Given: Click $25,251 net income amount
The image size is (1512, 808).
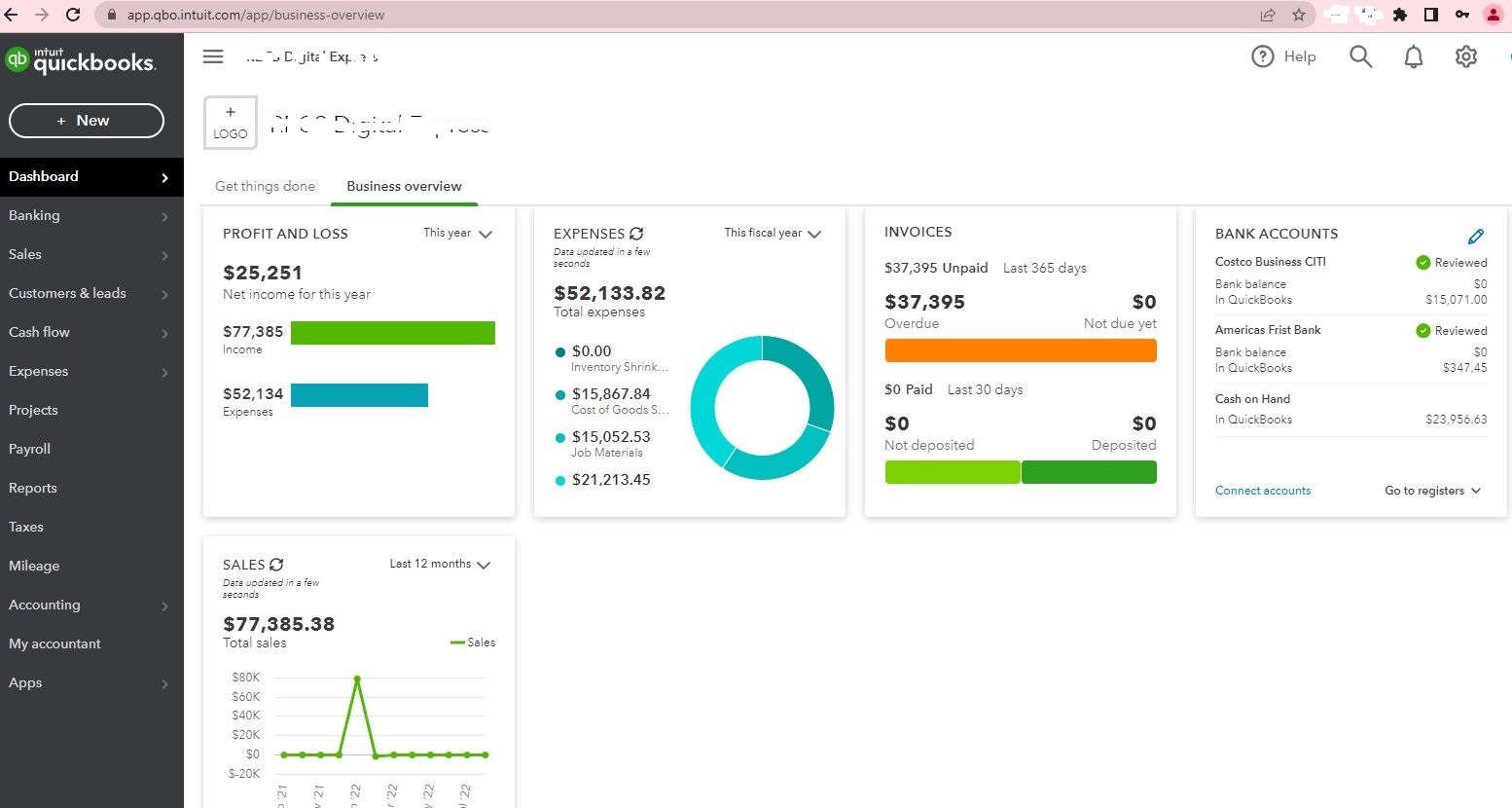Looking at the screenshot, I should (263, 273).
